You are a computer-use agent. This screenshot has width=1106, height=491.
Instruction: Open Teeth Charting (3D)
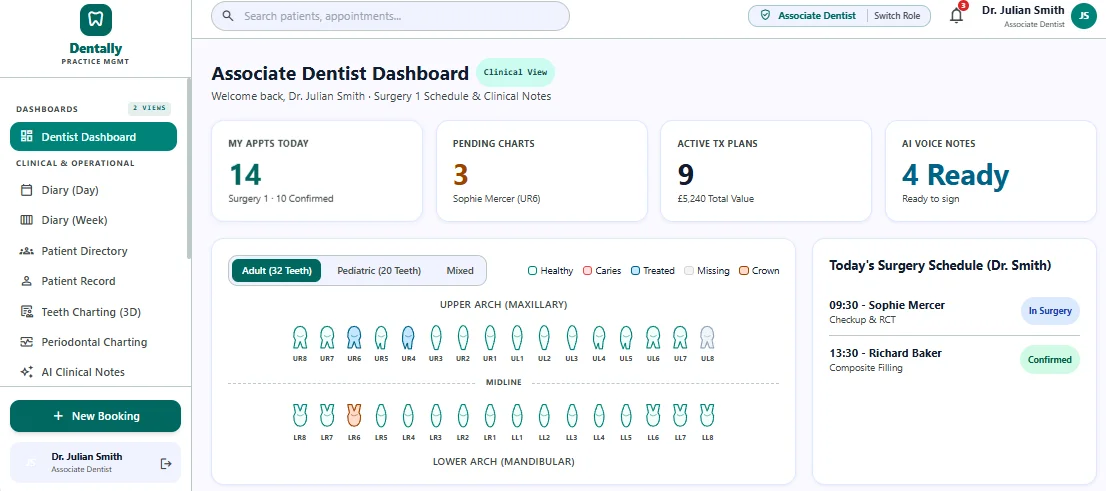coord(93,311)
